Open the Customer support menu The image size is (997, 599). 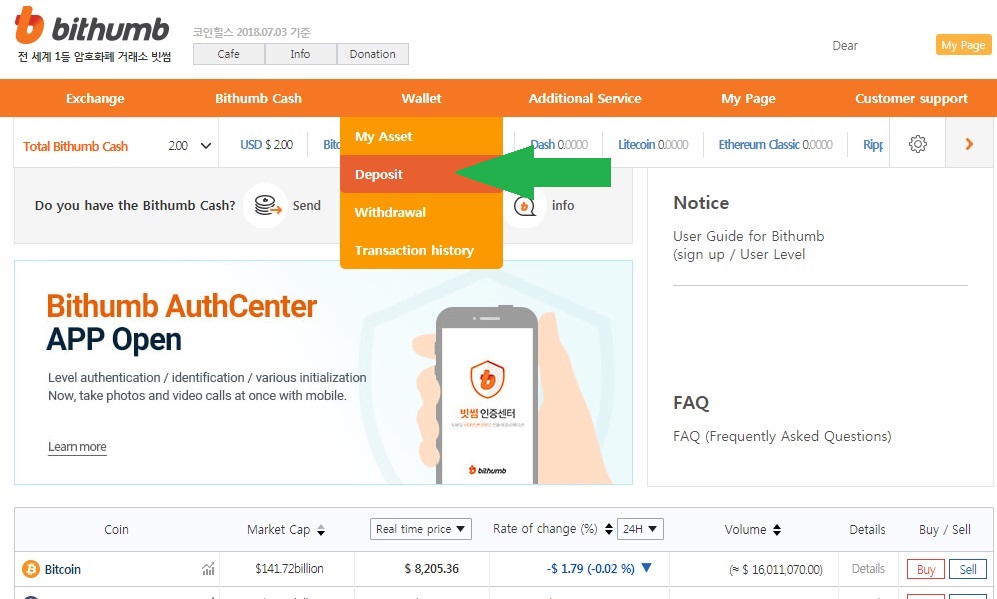click(911, 99)
